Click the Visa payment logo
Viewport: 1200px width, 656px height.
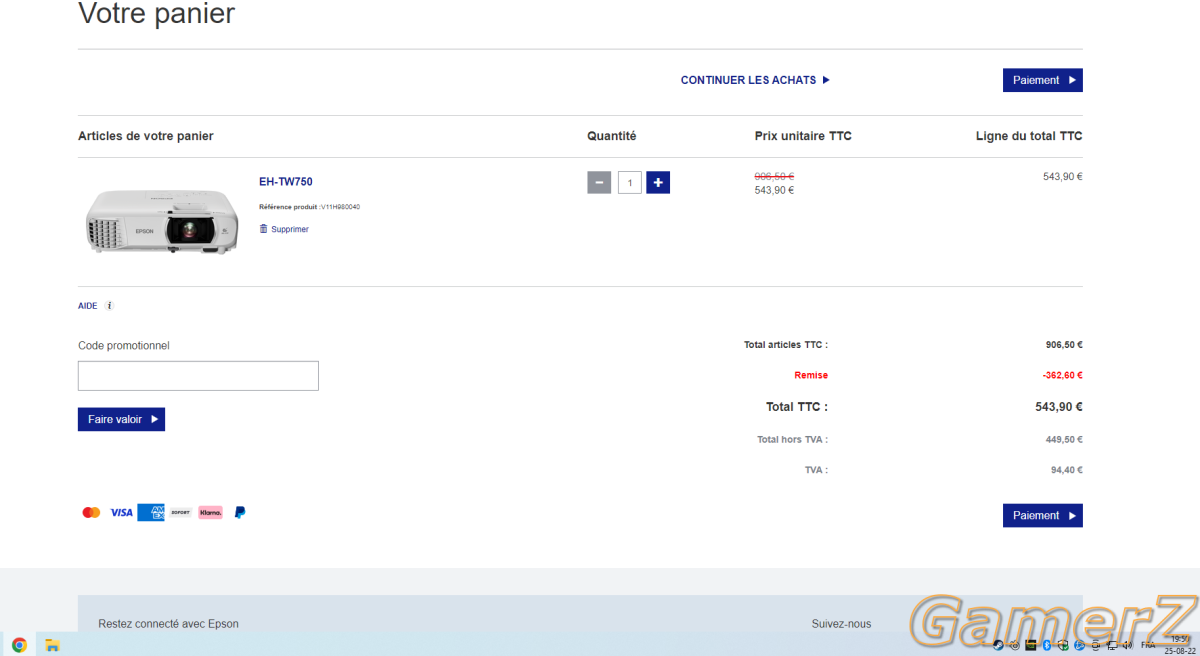[121, 512]
